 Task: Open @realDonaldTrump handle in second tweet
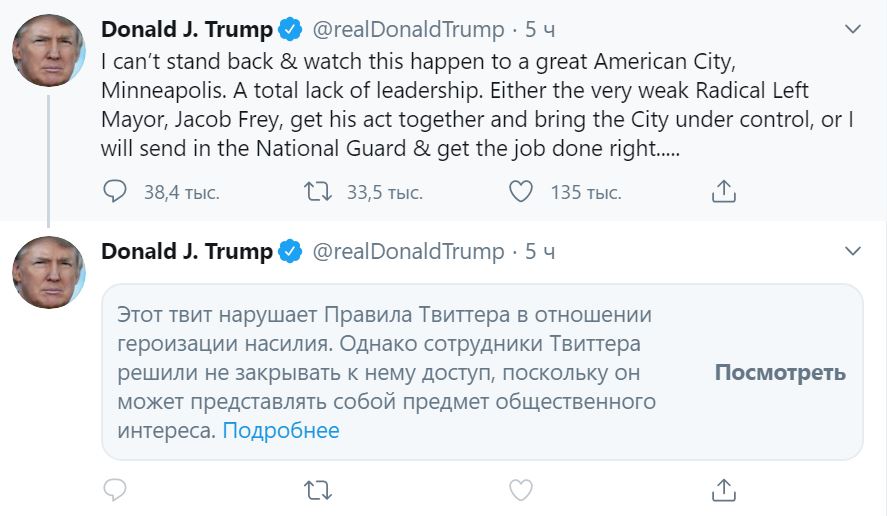click(408, 251)
